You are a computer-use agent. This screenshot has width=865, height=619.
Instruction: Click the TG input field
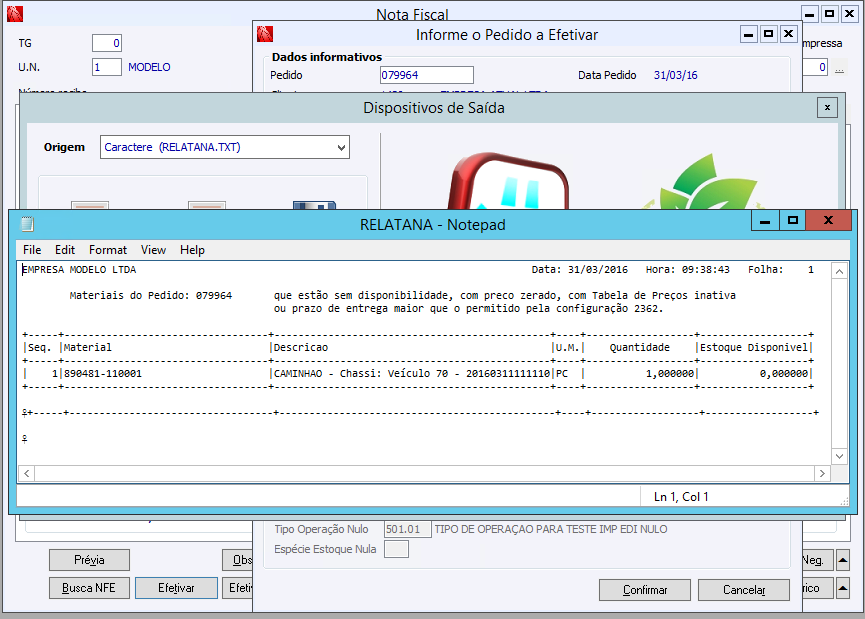(107, 43)
